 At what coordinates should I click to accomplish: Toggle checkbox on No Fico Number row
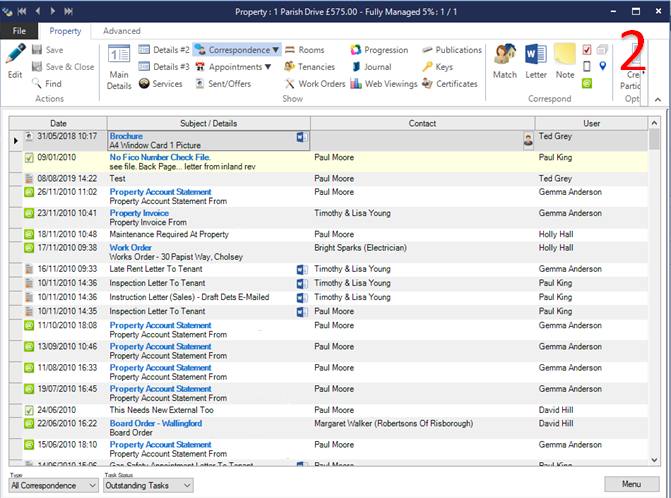[29, 158]
